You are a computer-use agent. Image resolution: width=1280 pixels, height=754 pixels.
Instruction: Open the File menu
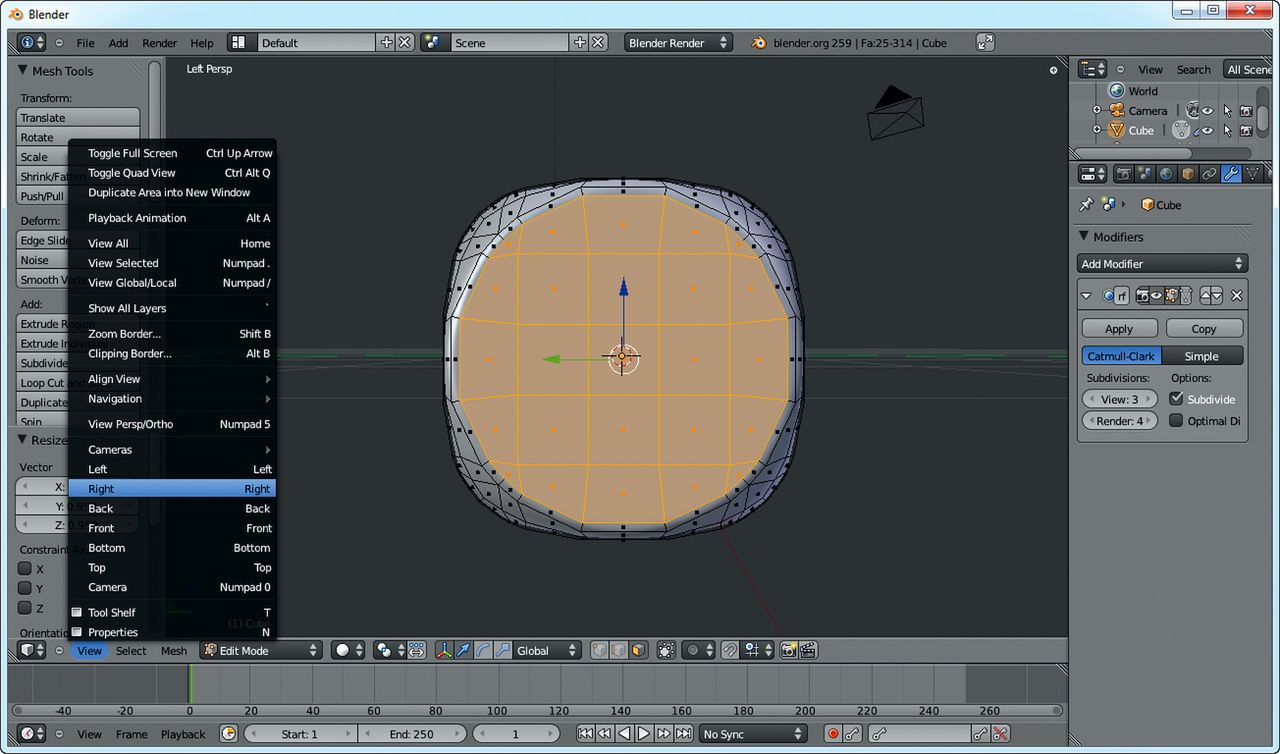[x=86, y=43]
